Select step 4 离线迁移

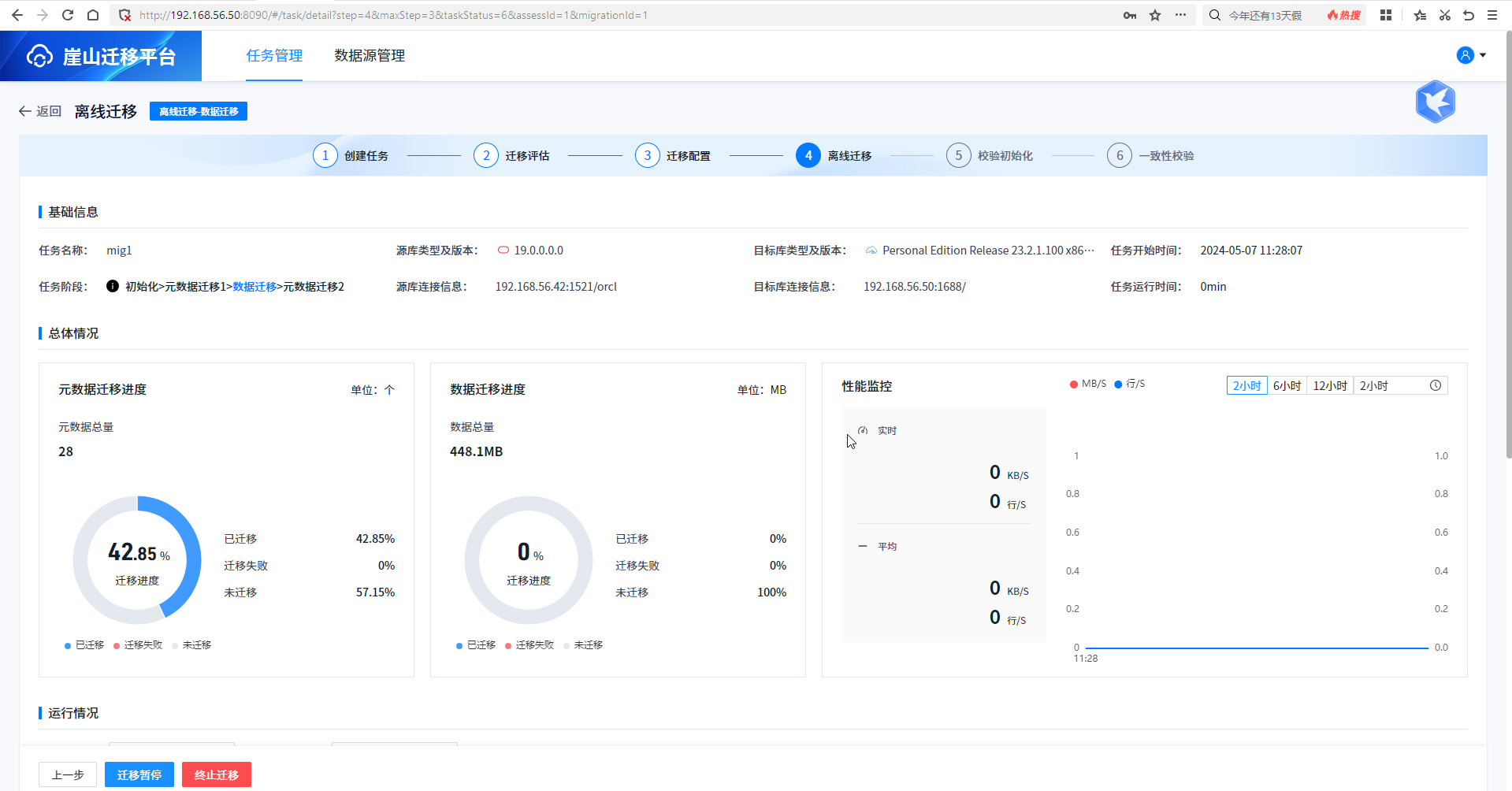click(834, 155)
